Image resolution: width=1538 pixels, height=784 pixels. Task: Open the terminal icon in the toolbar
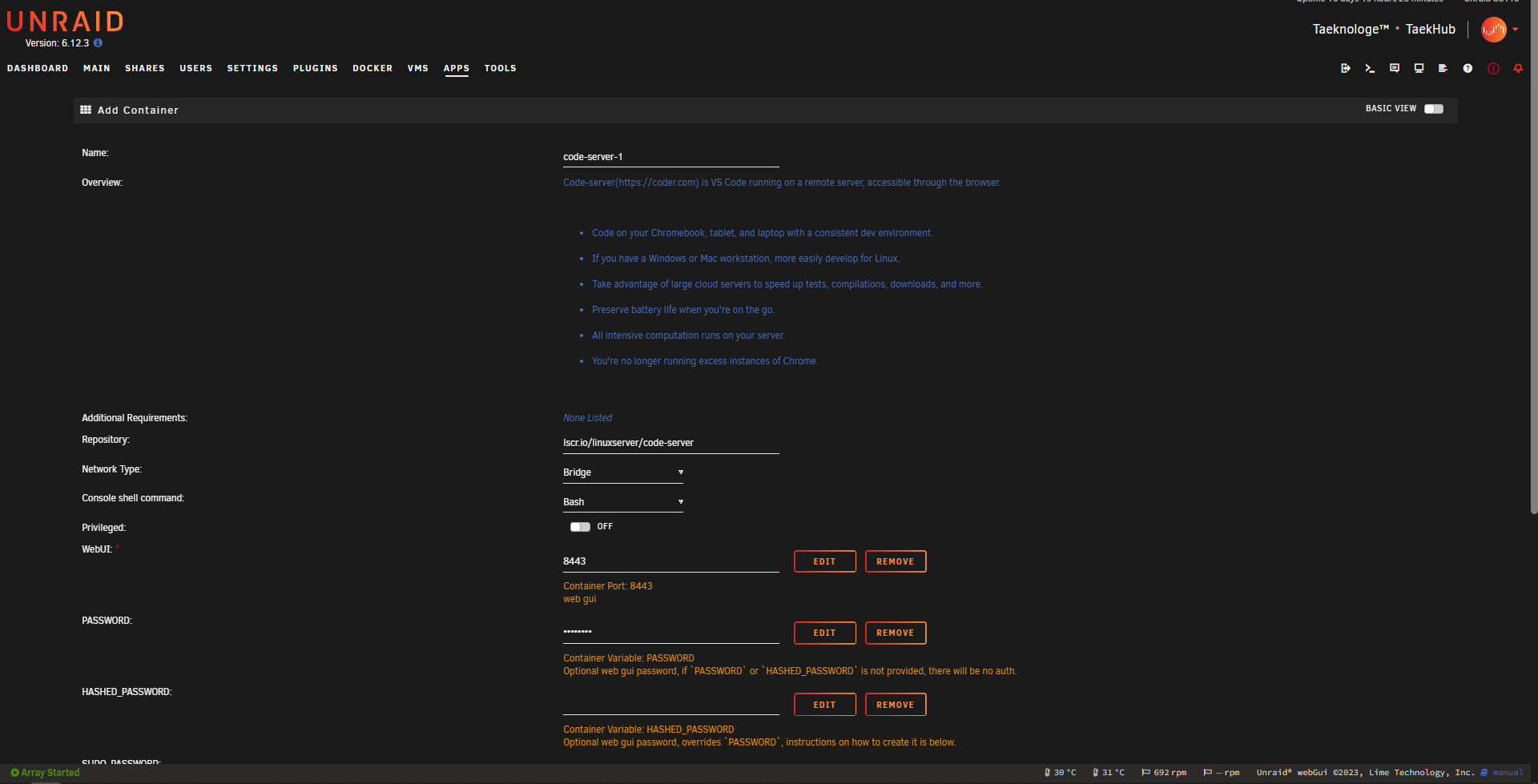point(1370,68)
